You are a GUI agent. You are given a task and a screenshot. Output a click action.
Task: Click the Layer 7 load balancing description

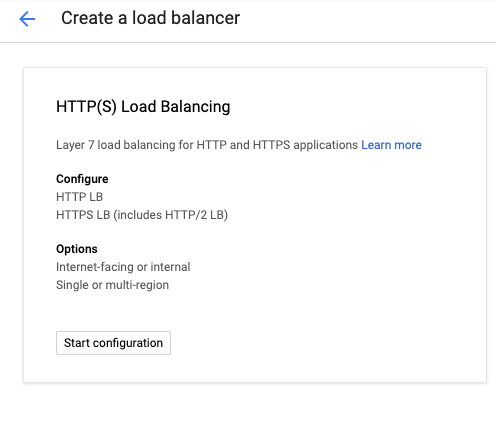point(207,145)
